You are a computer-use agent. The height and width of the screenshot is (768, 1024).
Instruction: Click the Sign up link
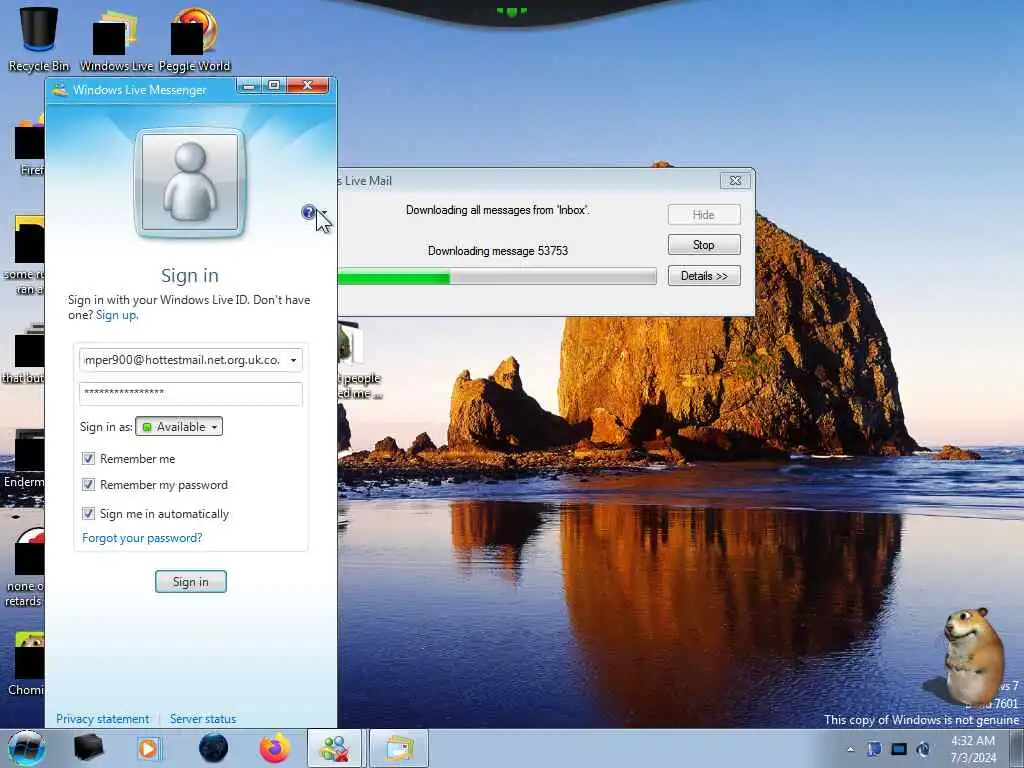[116, 315]
